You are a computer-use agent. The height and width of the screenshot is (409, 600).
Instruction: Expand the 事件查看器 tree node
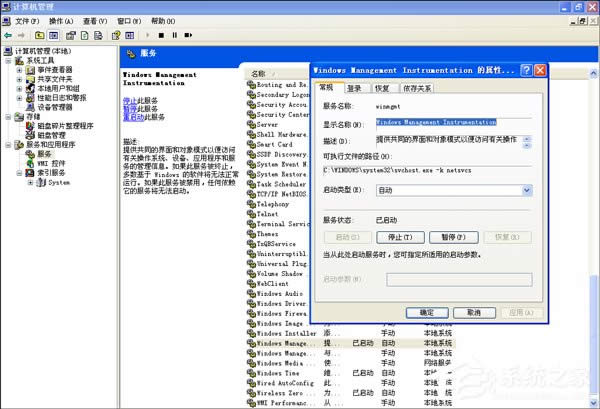(x=19, y=70)
